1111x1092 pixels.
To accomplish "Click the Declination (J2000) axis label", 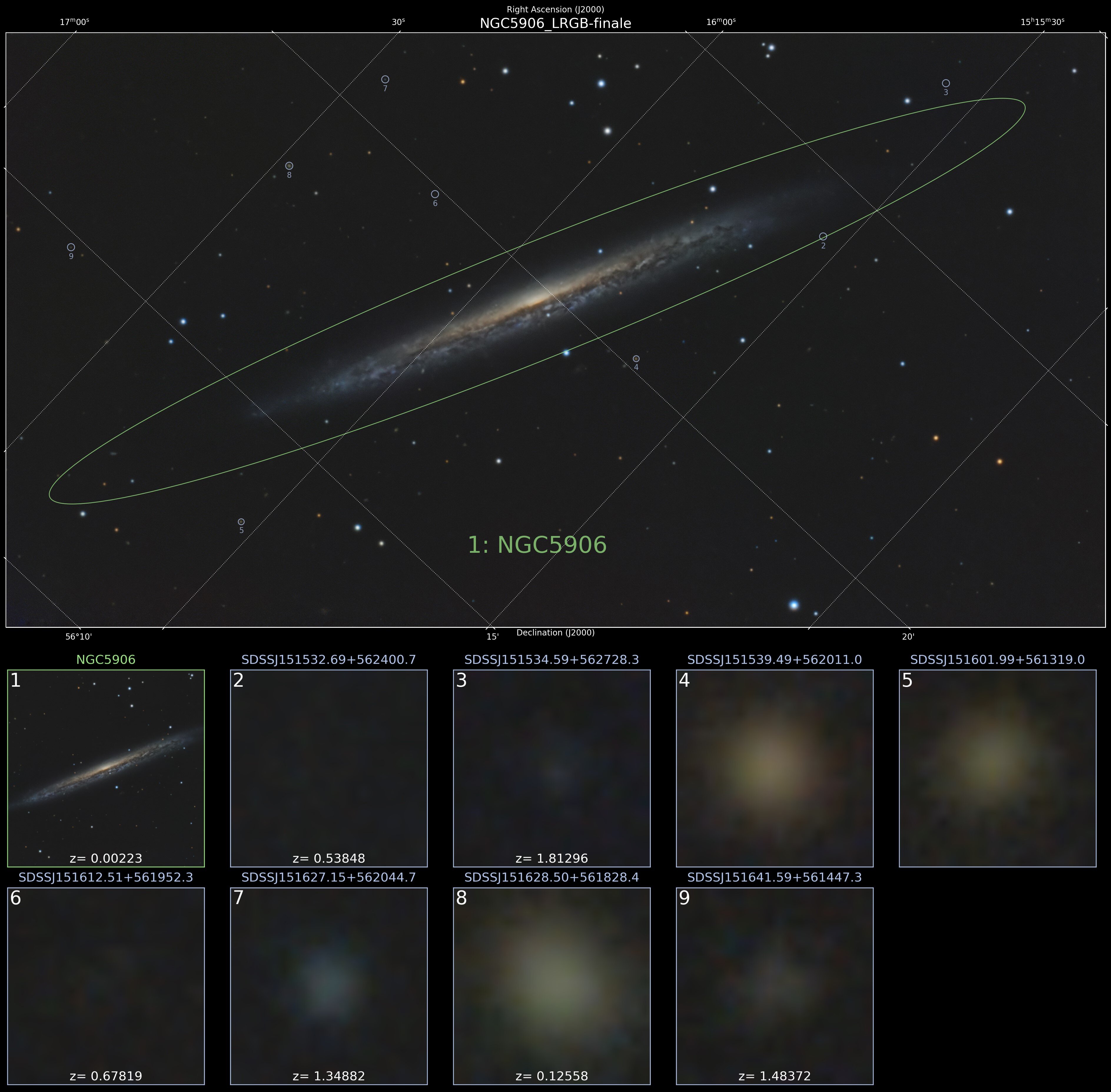I will click(555, 633).
